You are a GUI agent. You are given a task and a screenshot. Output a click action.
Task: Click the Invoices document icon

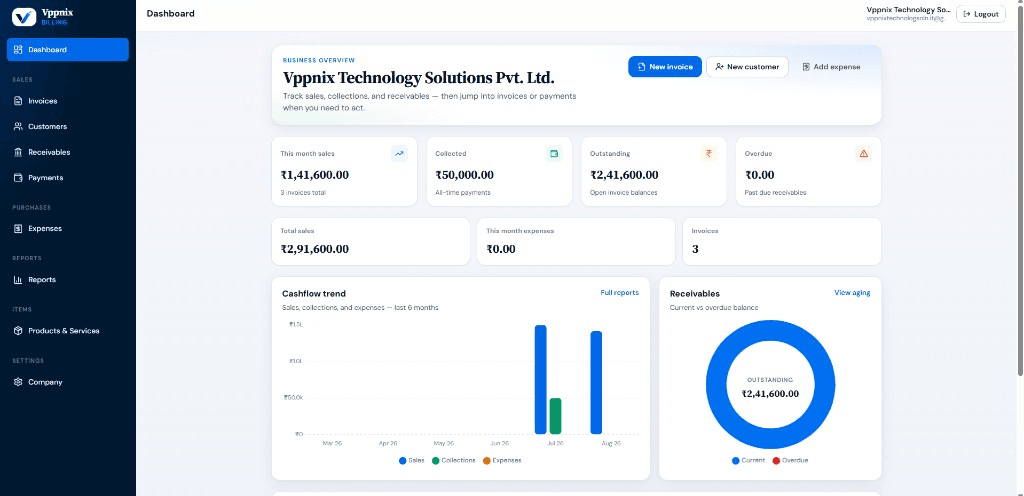point(18,101)
